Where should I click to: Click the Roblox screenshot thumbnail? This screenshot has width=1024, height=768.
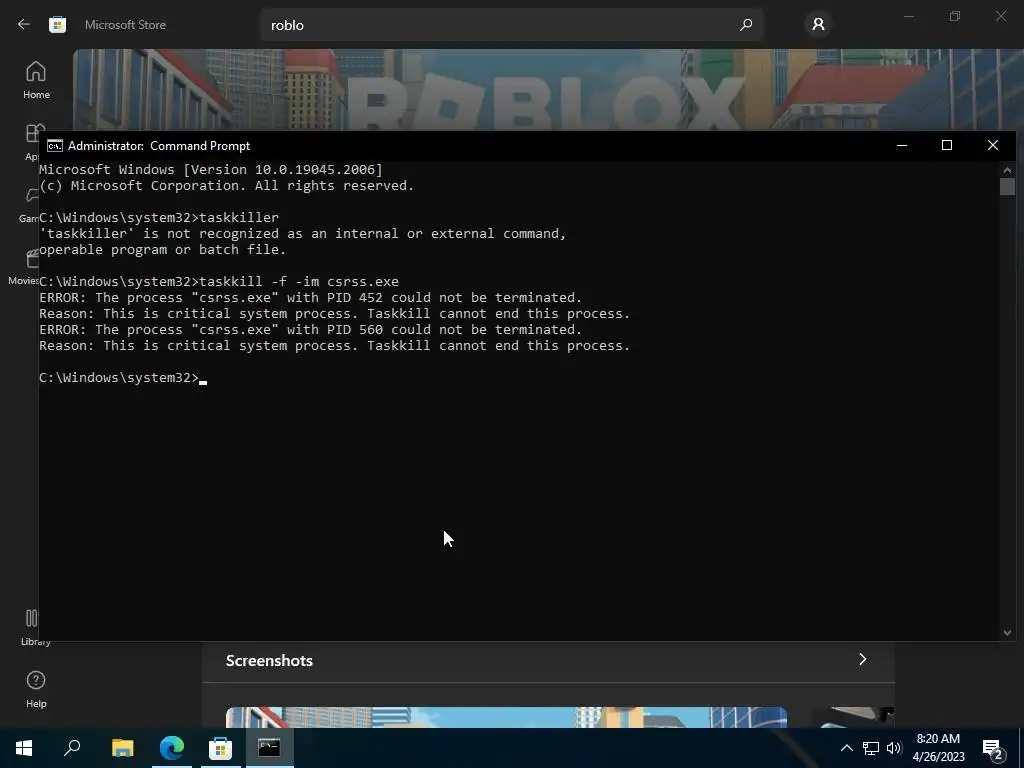point(506,717)
